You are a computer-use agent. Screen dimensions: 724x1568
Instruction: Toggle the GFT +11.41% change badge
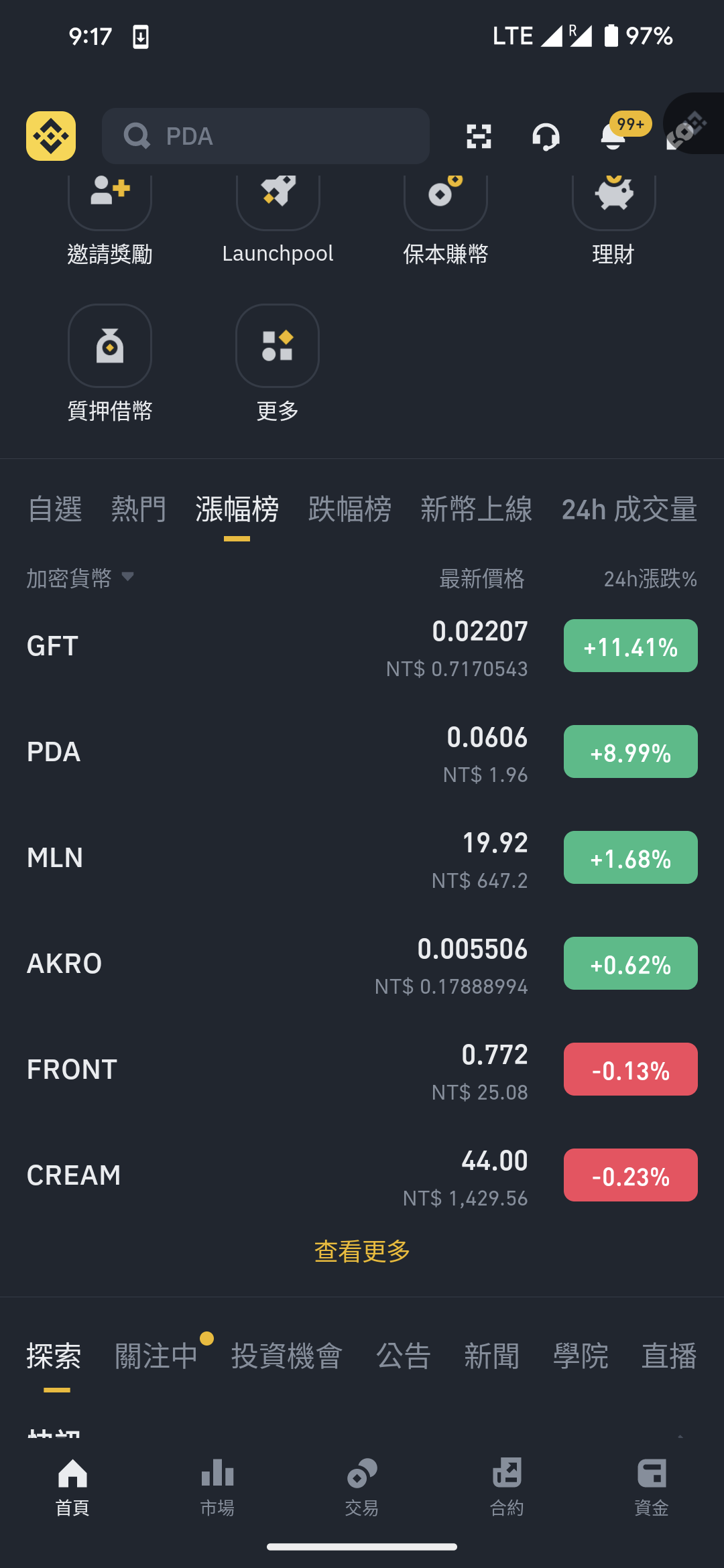[x=631, y=646]
